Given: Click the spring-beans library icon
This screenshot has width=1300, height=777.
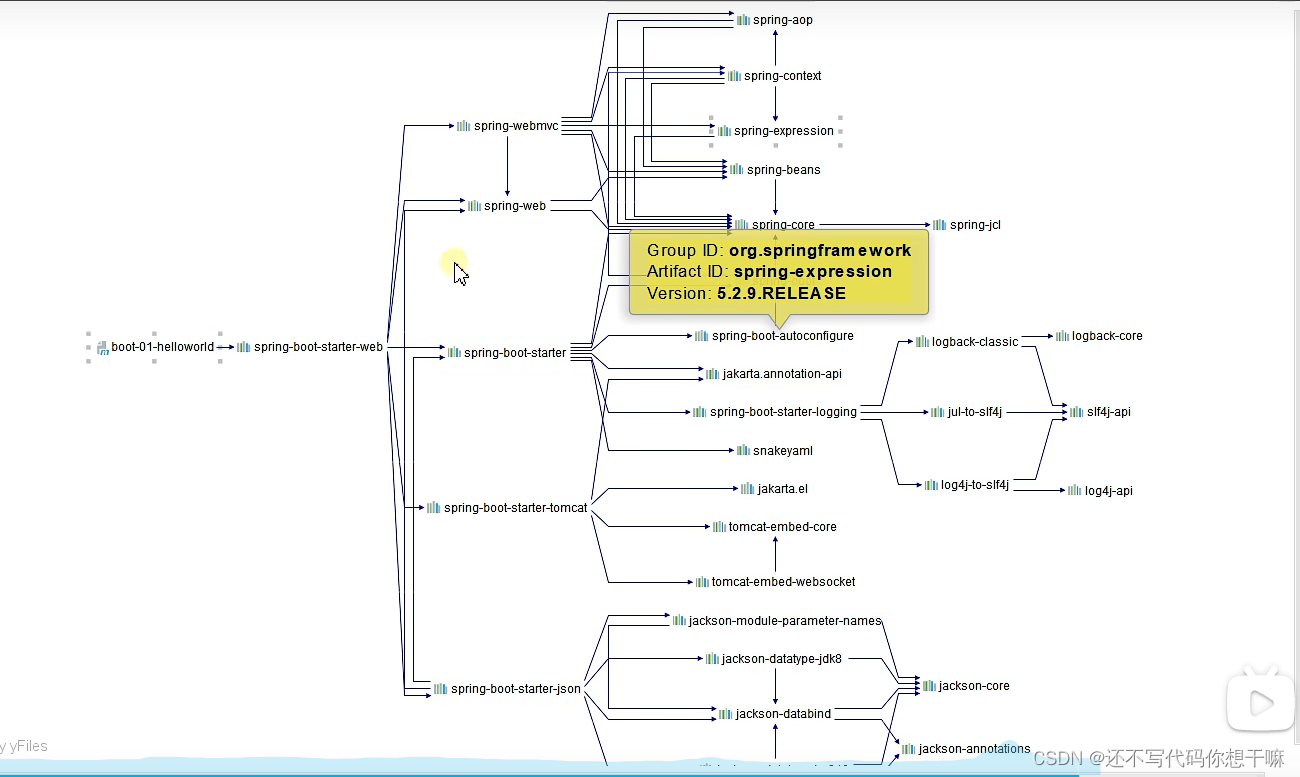Looking at the screenshot, I should (737, 170).
